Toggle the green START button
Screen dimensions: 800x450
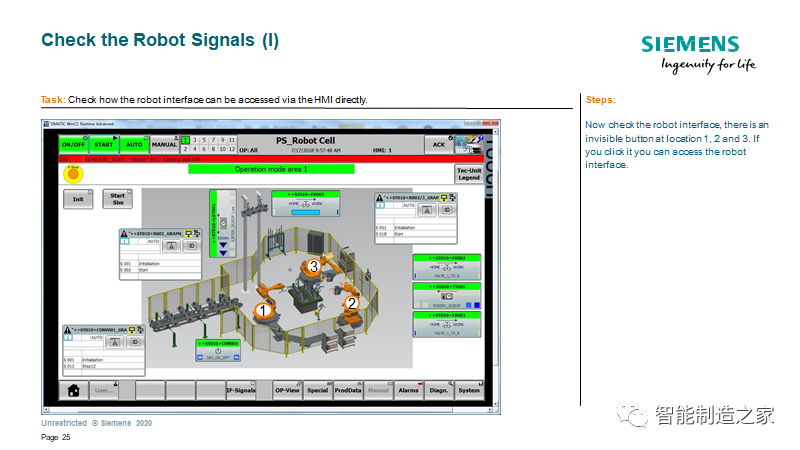[x=104, y=144]
